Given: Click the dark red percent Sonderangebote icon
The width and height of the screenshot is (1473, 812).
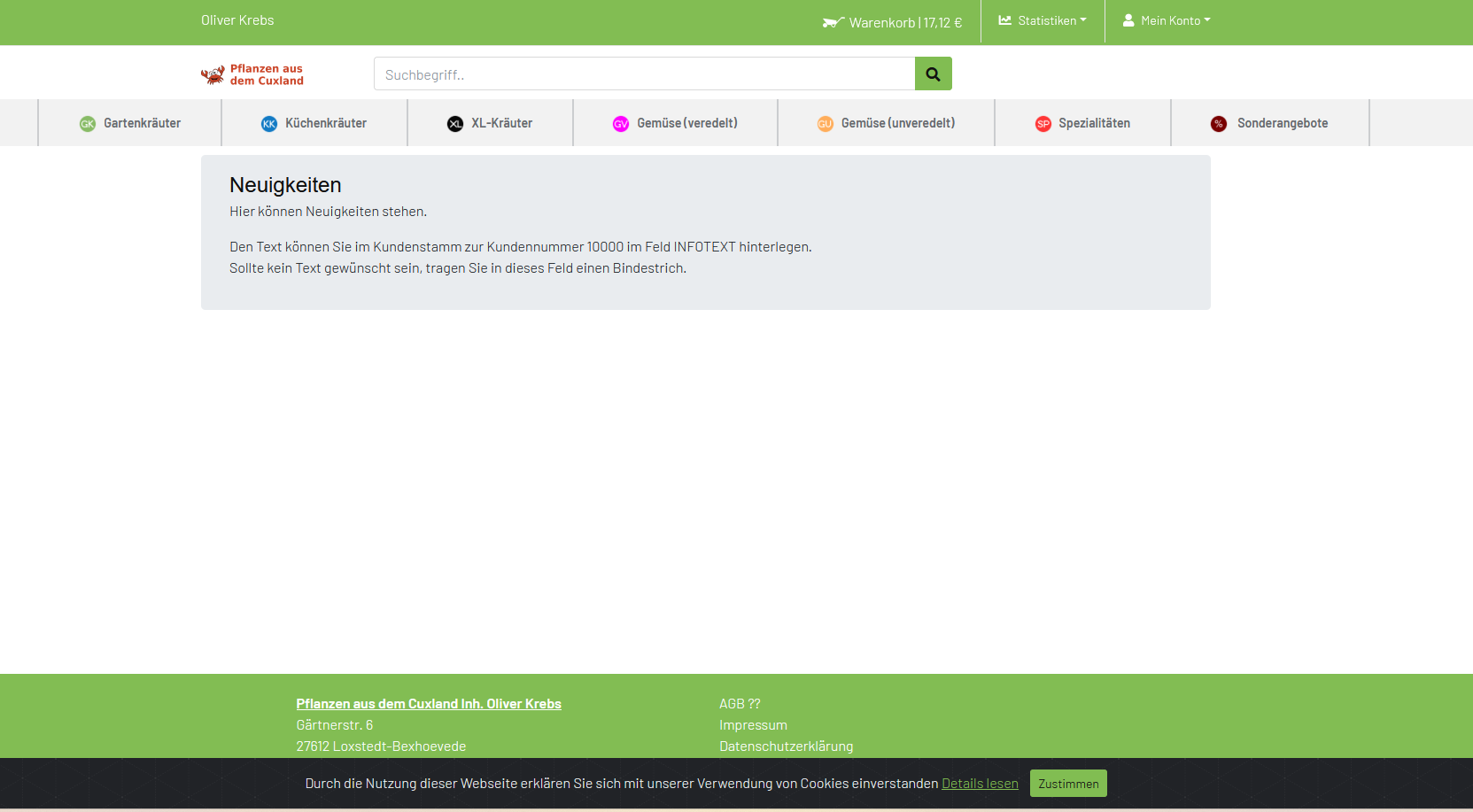Looking at the screenshot, I should point(1219,124).
